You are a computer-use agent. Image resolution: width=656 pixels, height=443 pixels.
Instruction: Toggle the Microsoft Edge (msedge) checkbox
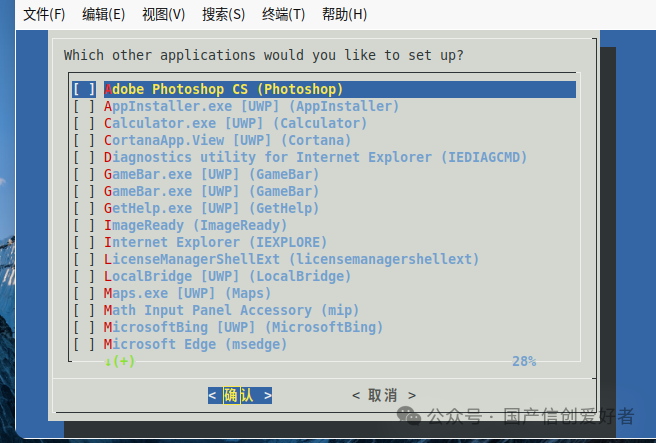tap(84, 344)
